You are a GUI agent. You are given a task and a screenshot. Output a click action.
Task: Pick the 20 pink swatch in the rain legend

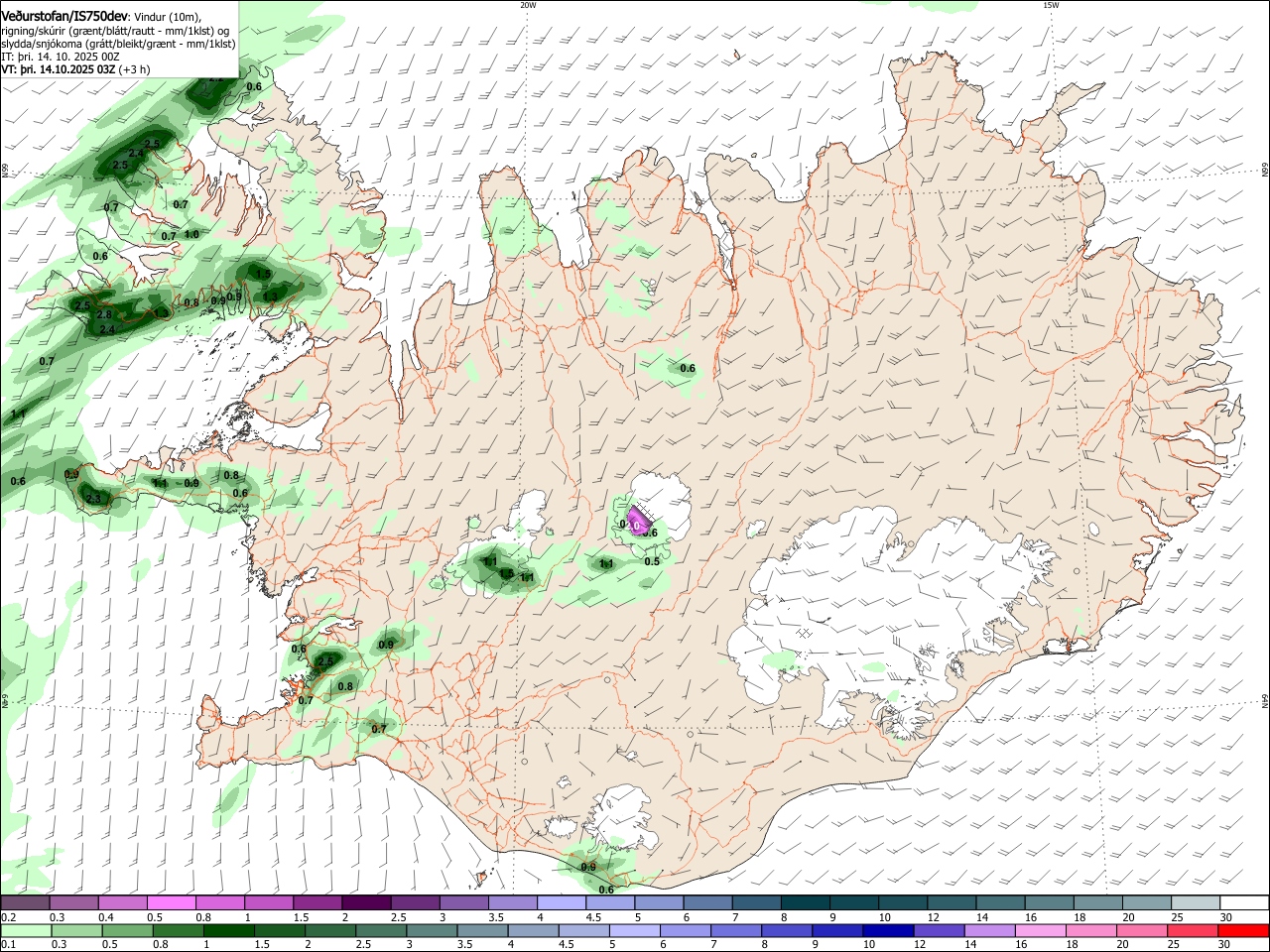point(1143,930)
